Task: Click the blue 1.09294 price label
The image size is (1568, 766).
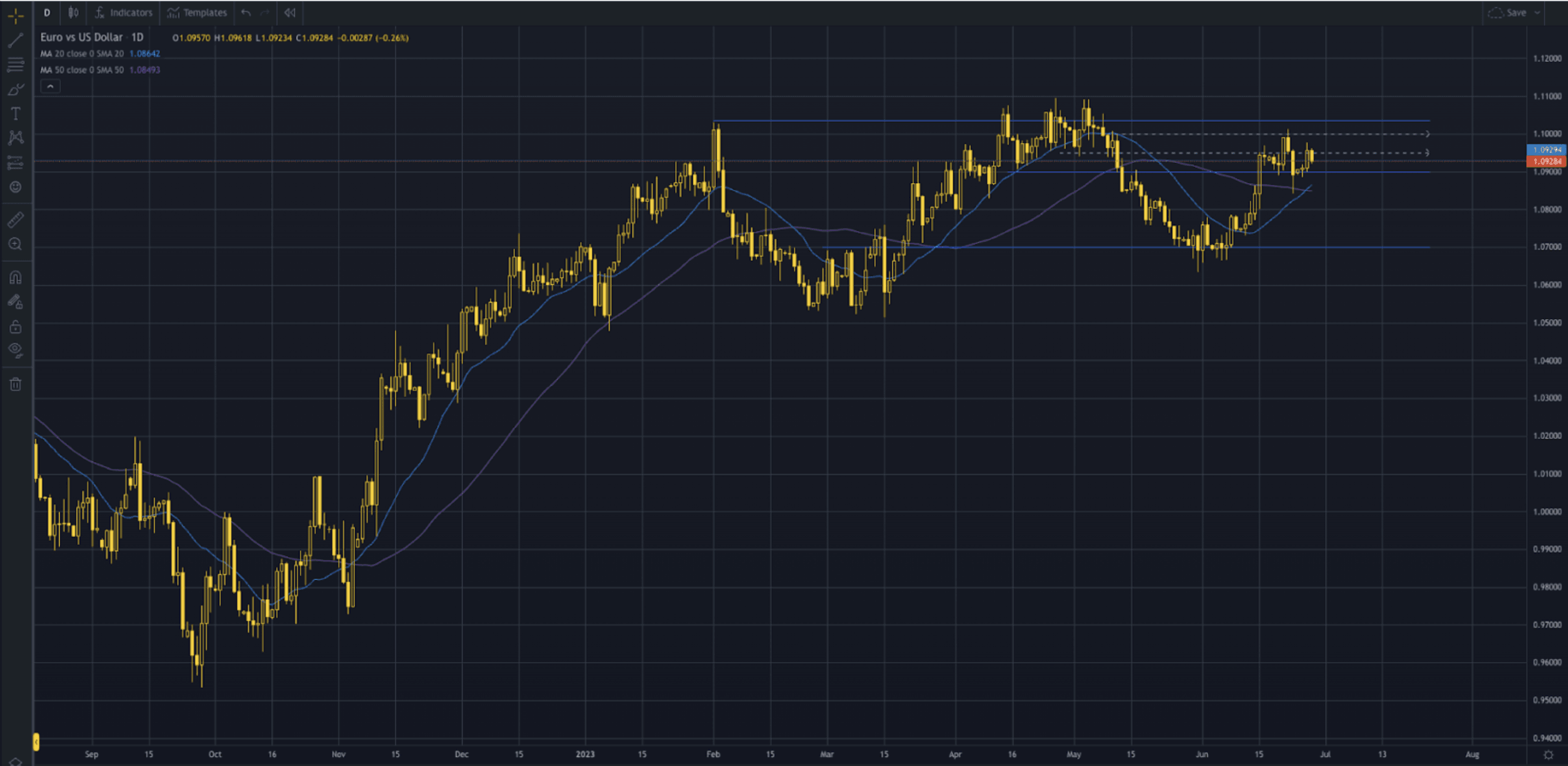Action: click(1547, 150)
